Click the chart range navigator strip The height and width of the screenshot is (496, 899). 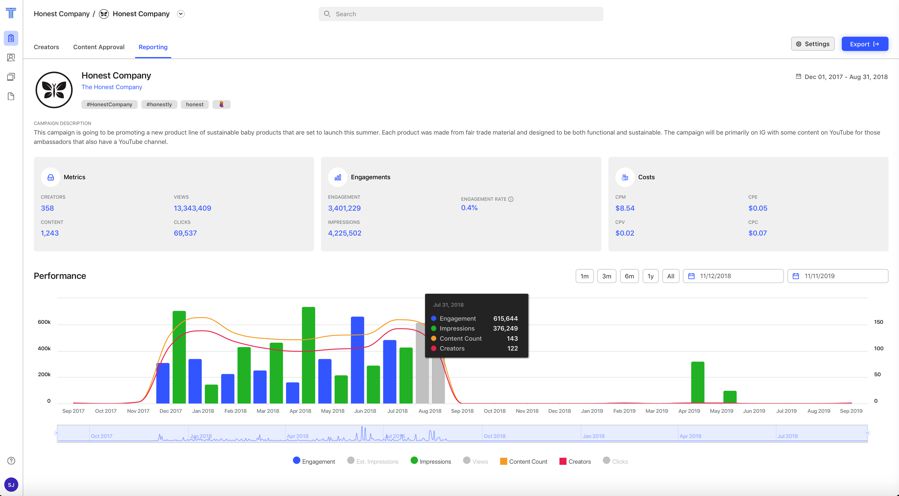(x=462, y=433)
